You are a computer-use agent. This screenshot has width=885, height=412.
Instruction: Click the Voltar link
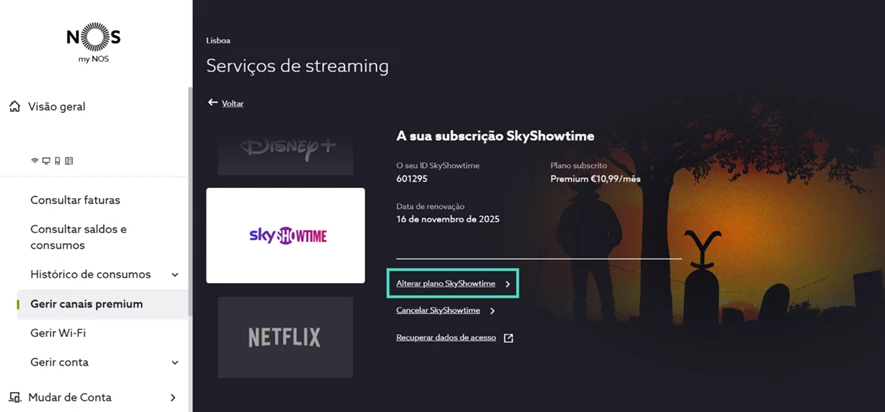tap(233, 103)
